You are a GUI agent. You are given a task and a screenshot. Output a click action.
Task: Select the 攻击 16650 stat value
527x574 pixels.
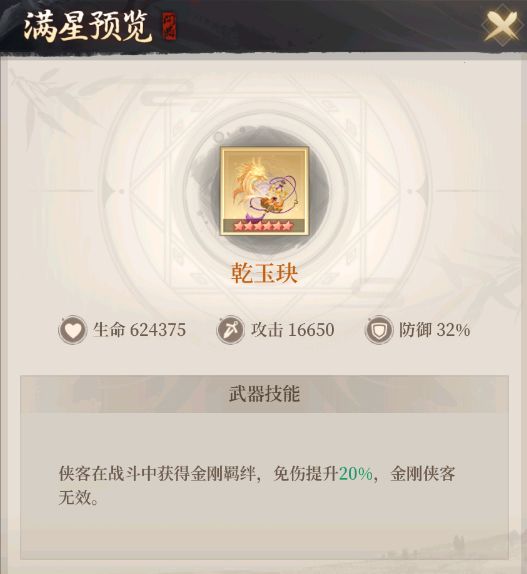point(292,330)
